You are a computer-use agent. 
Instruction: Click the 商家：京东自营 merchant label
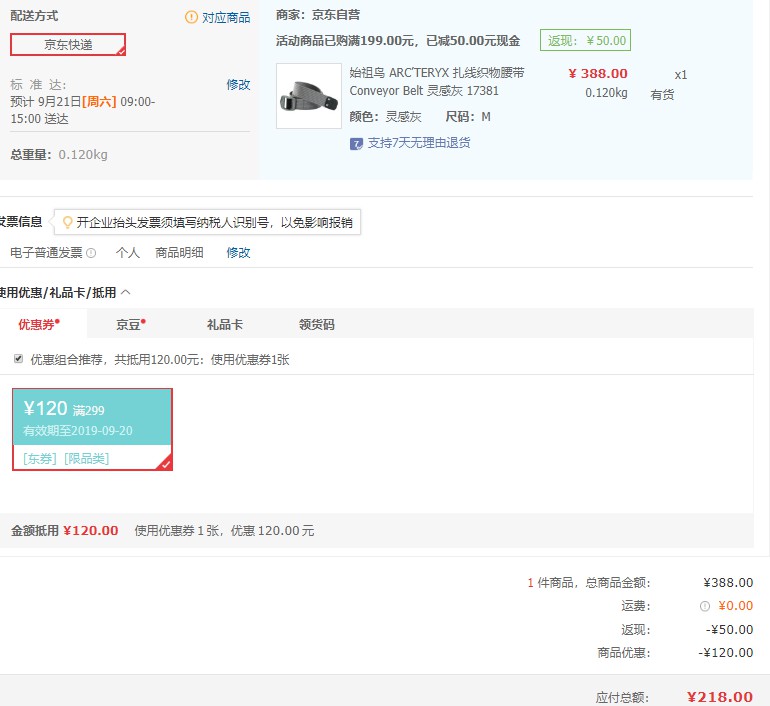318,15
